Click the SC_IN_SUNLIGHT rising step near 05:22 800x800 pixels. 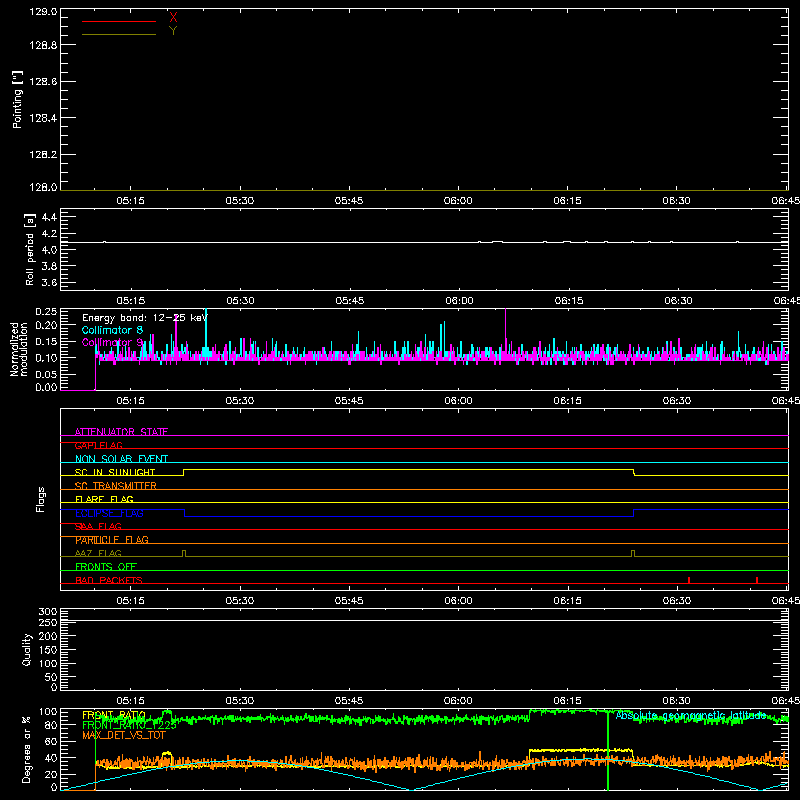click(184, 472)
